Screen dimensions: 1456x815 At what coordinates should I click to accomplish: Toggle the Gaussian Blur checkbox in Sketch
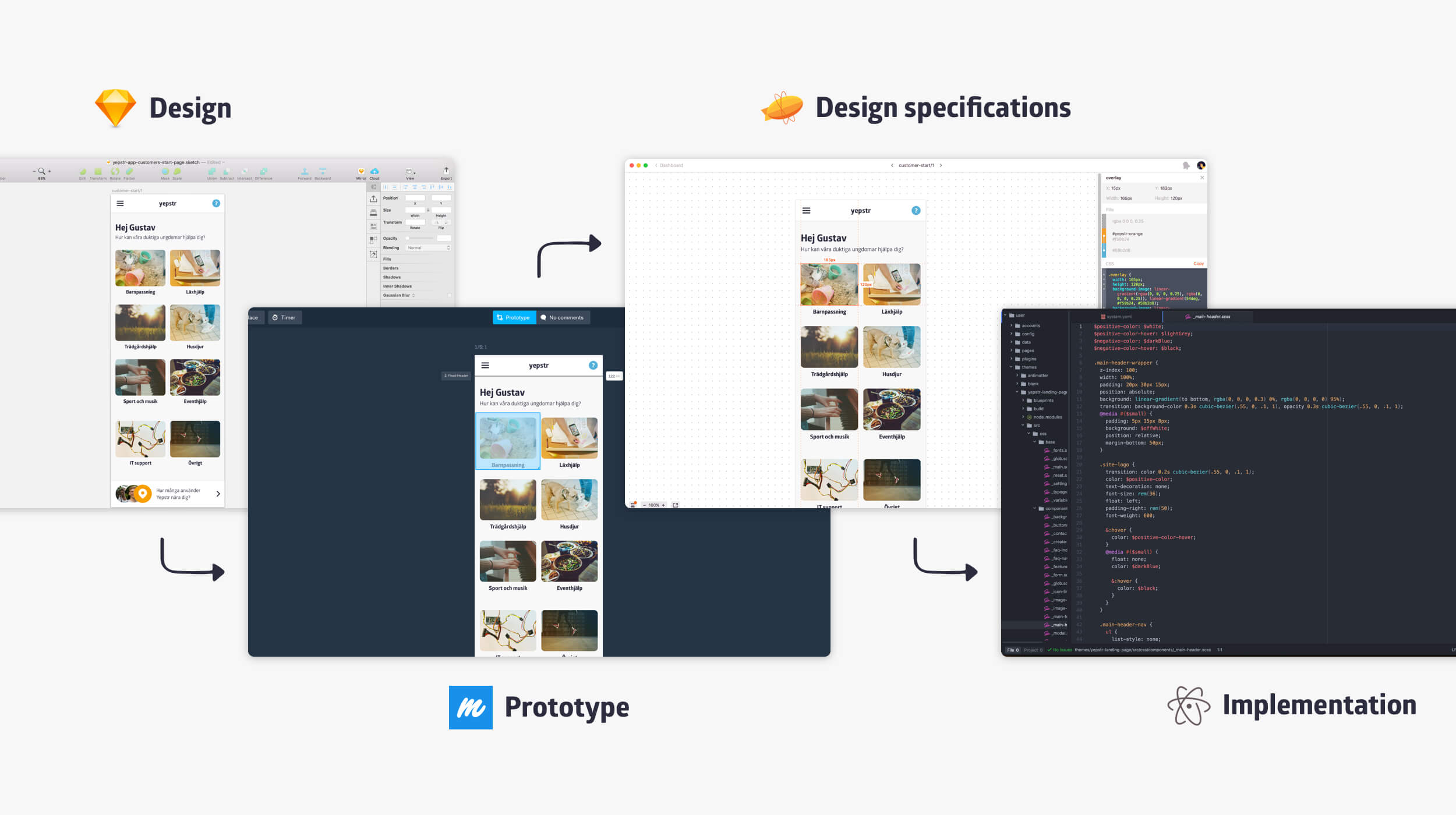[450, 296]
